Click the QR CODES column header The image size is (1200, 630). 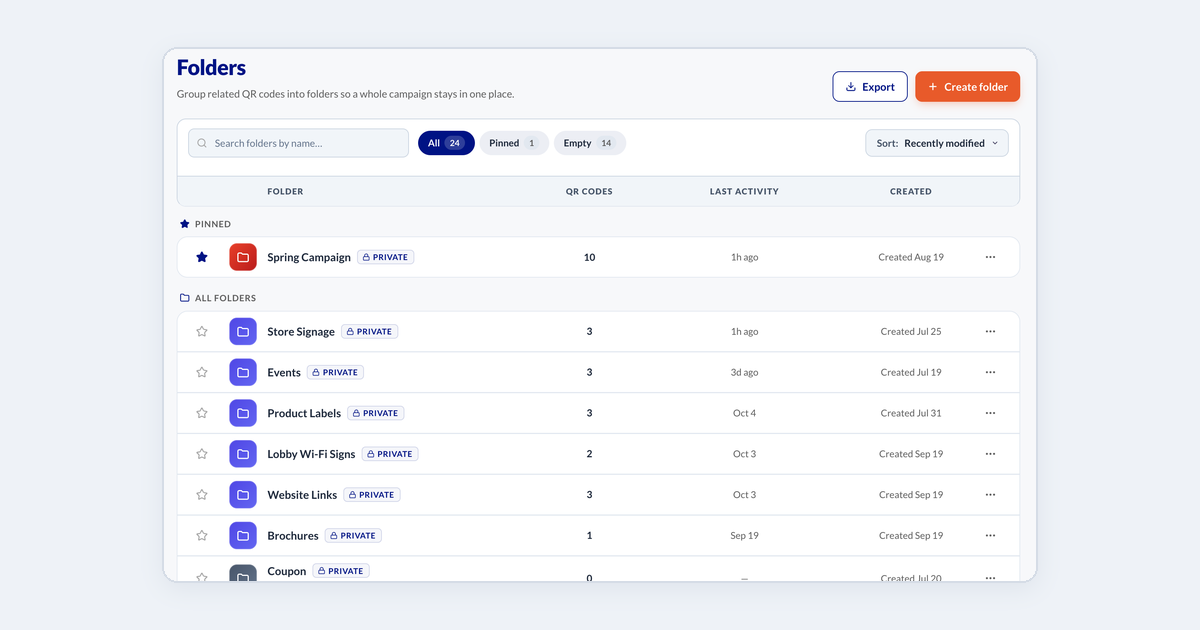click(589, 191)
